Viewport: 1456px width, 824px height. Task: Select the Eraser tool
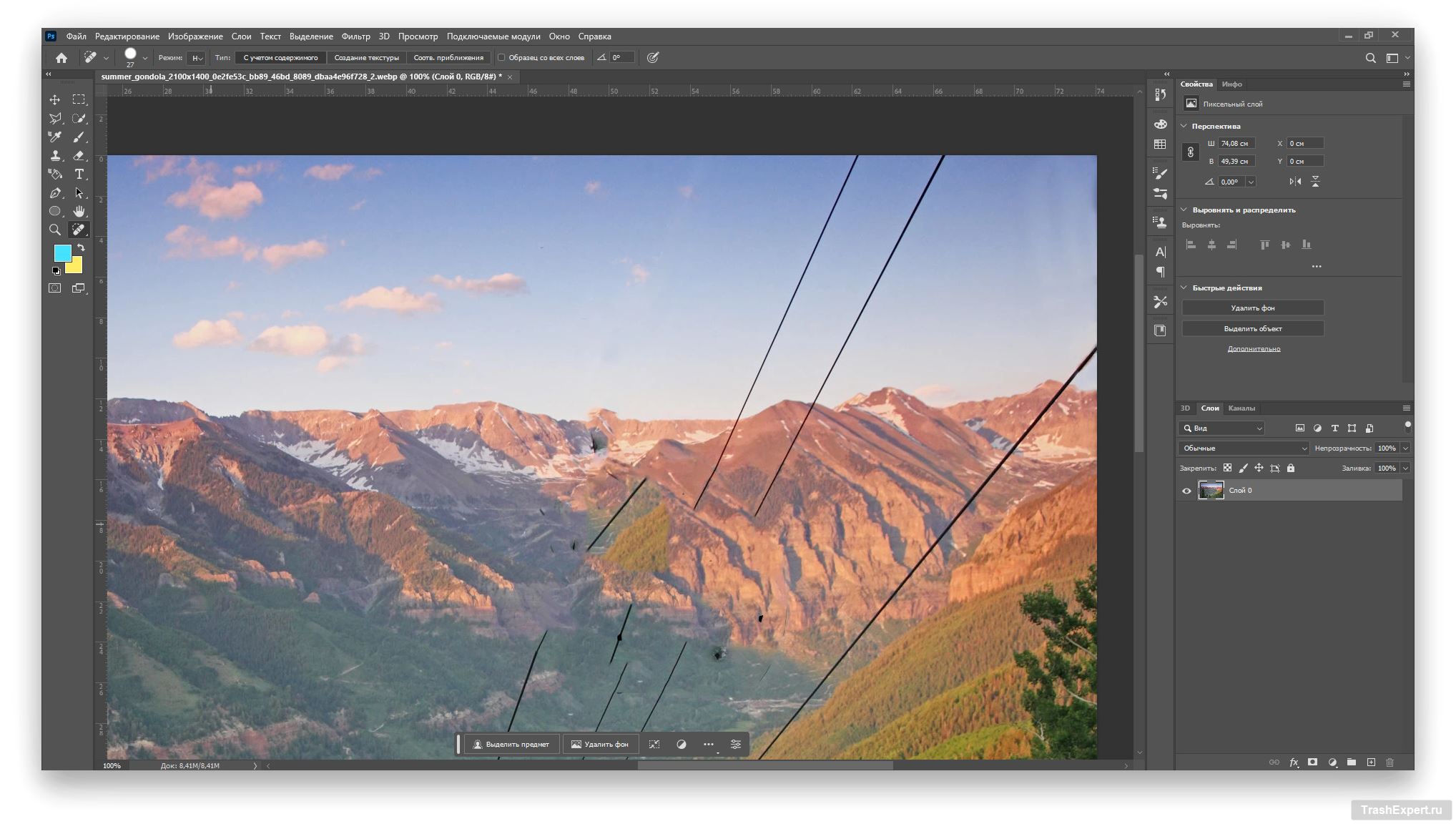click(79, 155)
